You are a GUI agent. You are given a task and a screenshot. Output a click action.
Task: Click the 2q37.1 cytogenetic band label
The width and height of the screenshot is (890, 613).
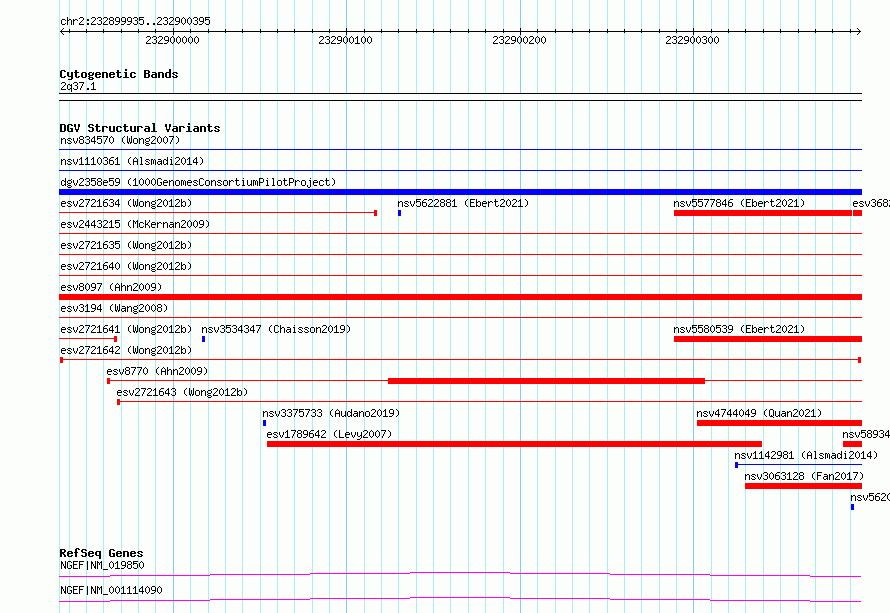coord(78,86)
